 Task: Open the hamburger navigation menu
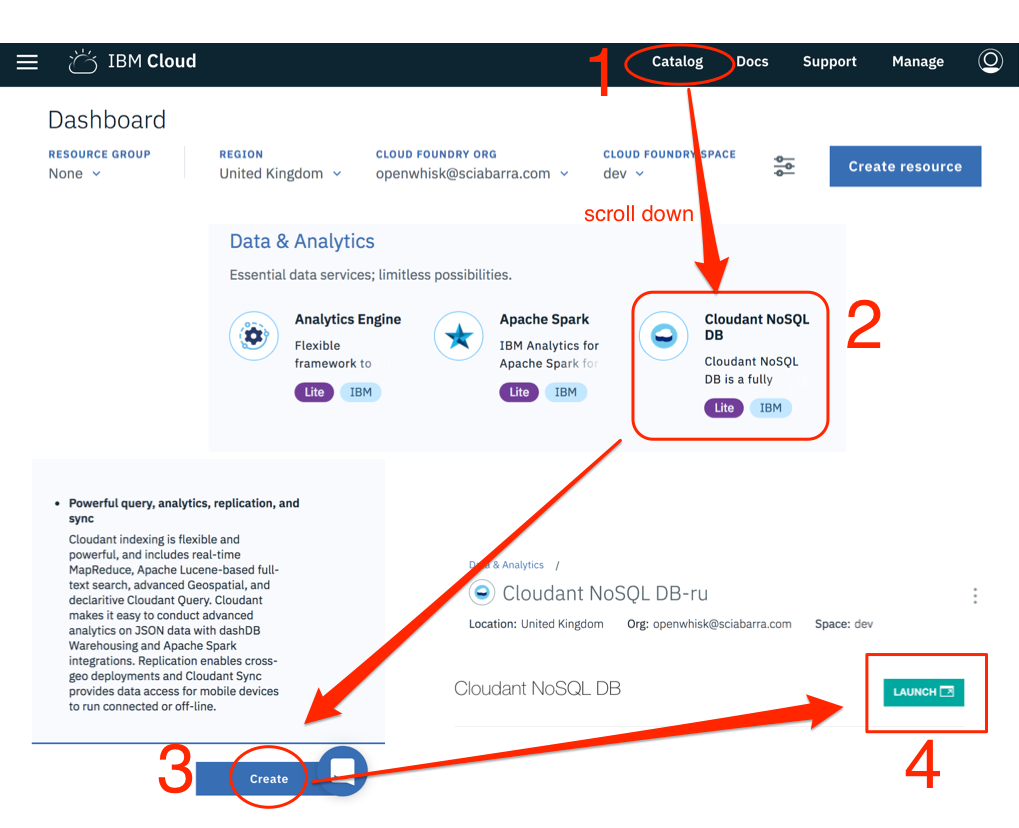click(27, 62)
